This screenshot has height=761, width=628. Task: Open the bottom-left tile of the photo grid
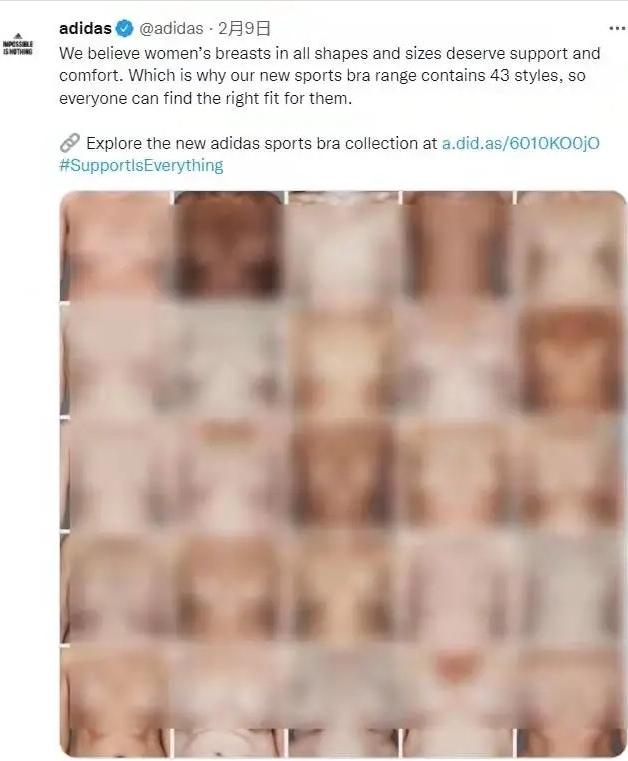click(116, 701)
